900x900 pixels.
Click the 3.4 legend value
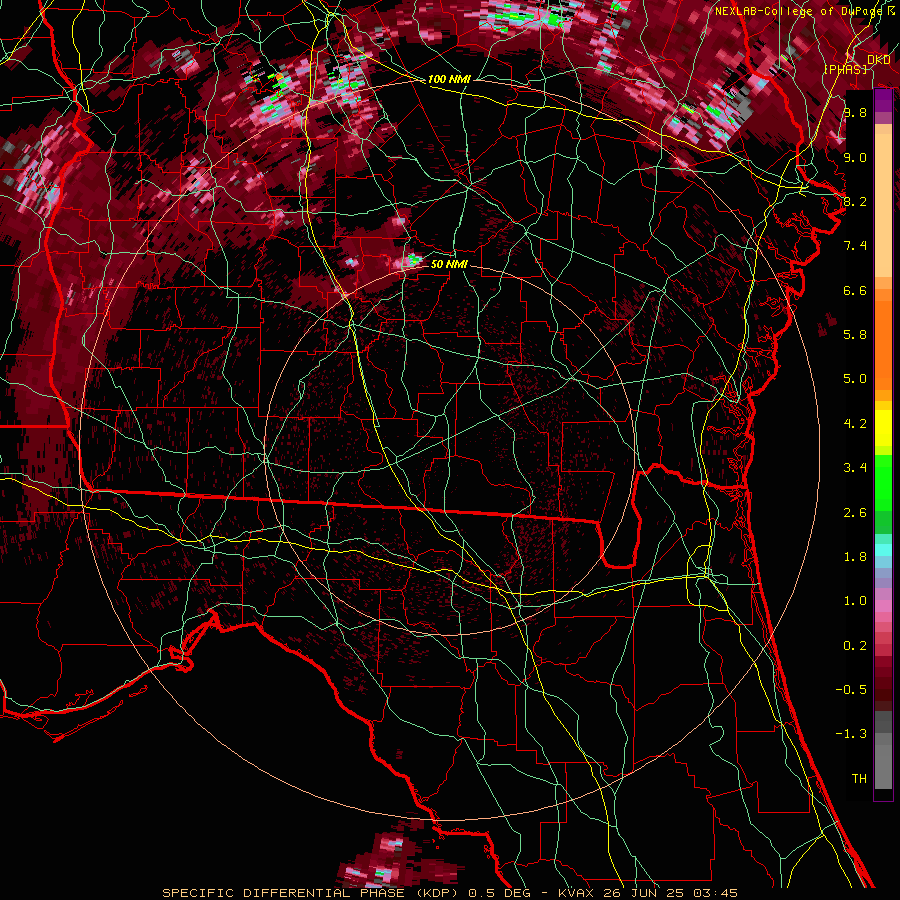coord(855,468)
